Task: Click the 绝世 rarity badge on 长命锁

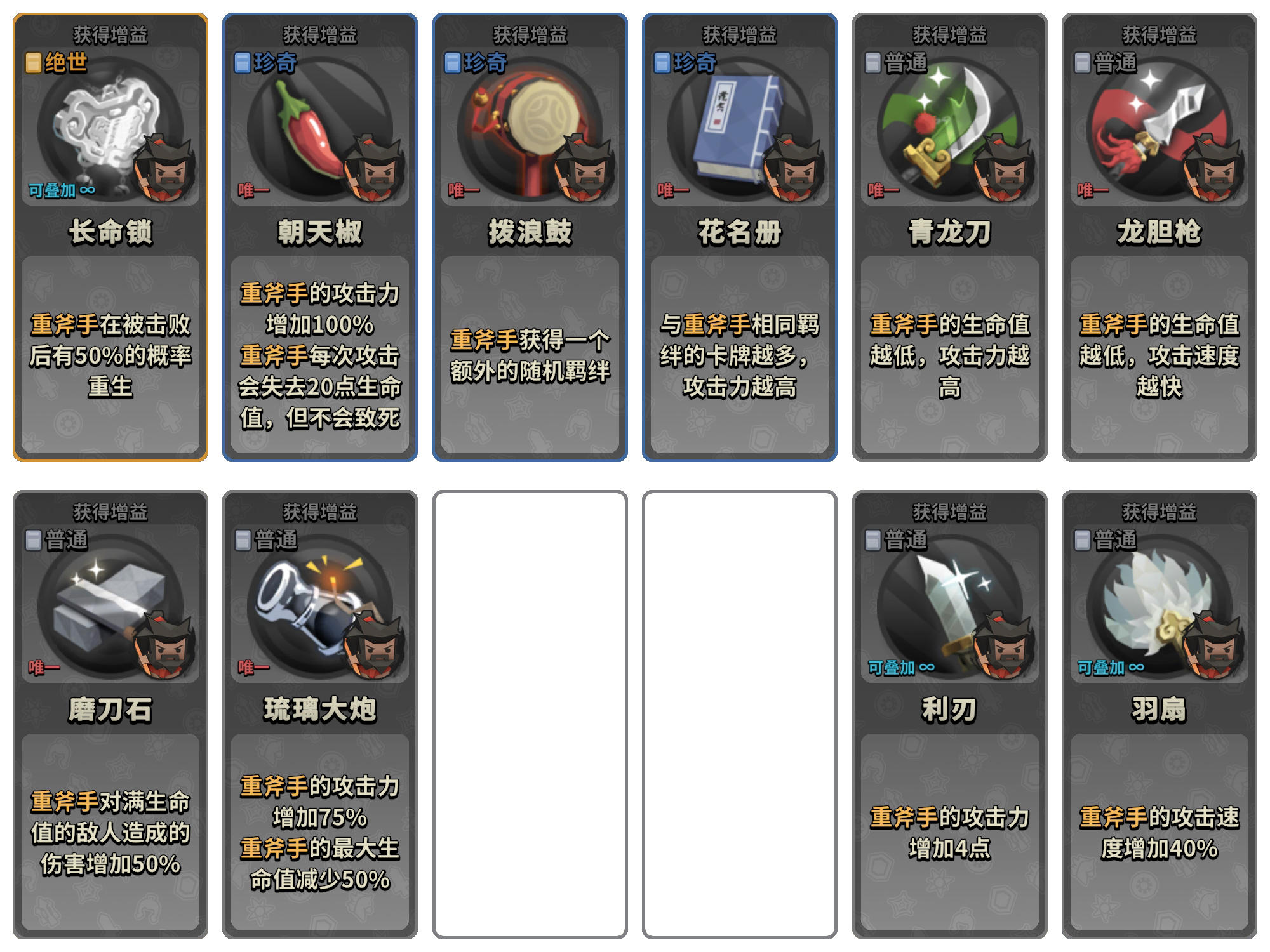Action: tap(56, 63)
